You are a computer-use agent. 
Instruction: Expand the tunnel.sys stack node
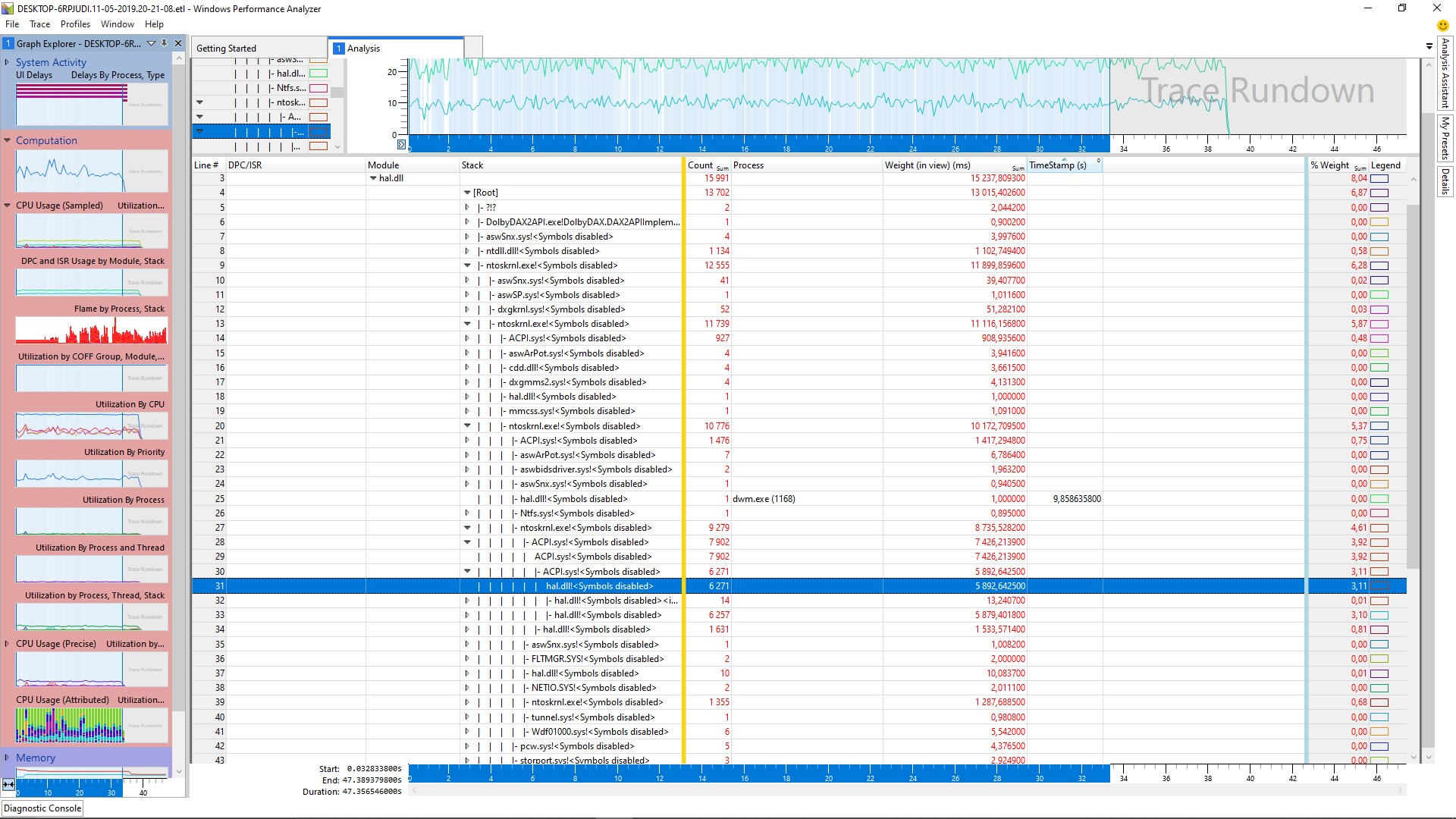point(467,717)
